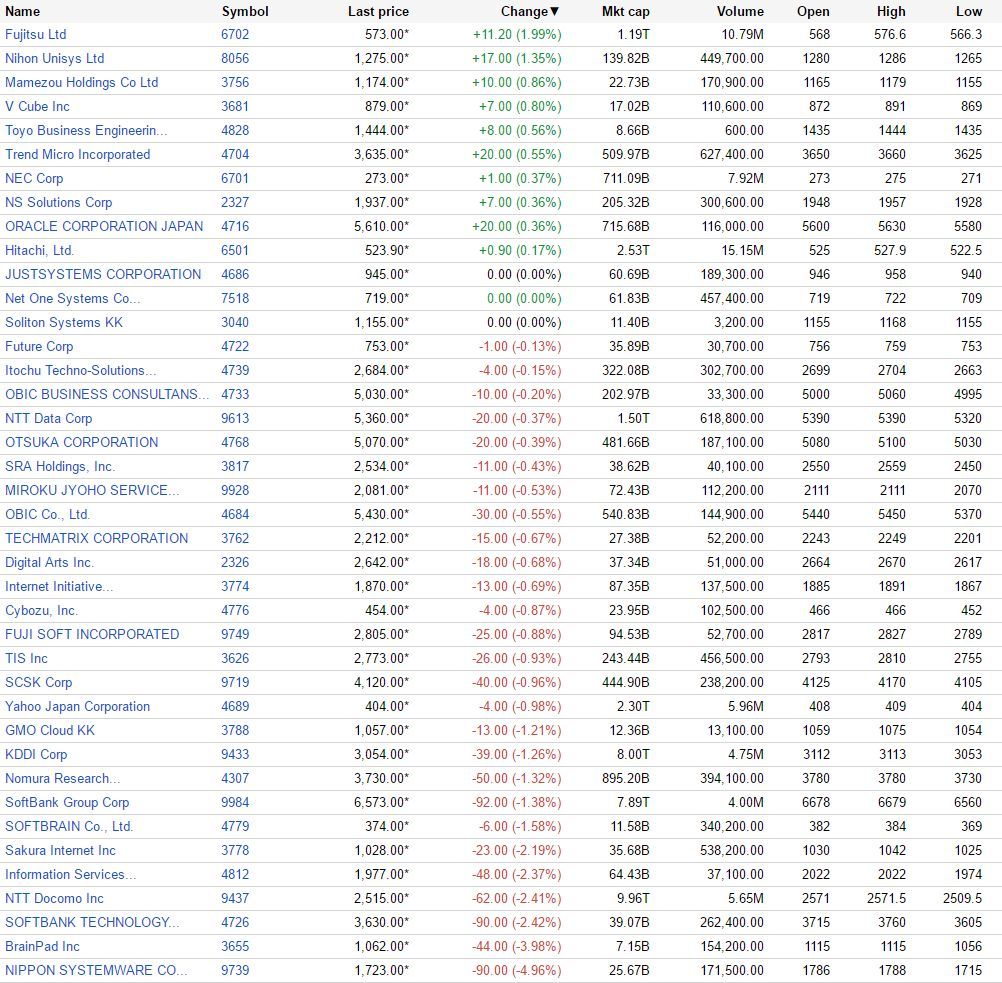
Task: Sort by Low column header
Action: [969, 12]
